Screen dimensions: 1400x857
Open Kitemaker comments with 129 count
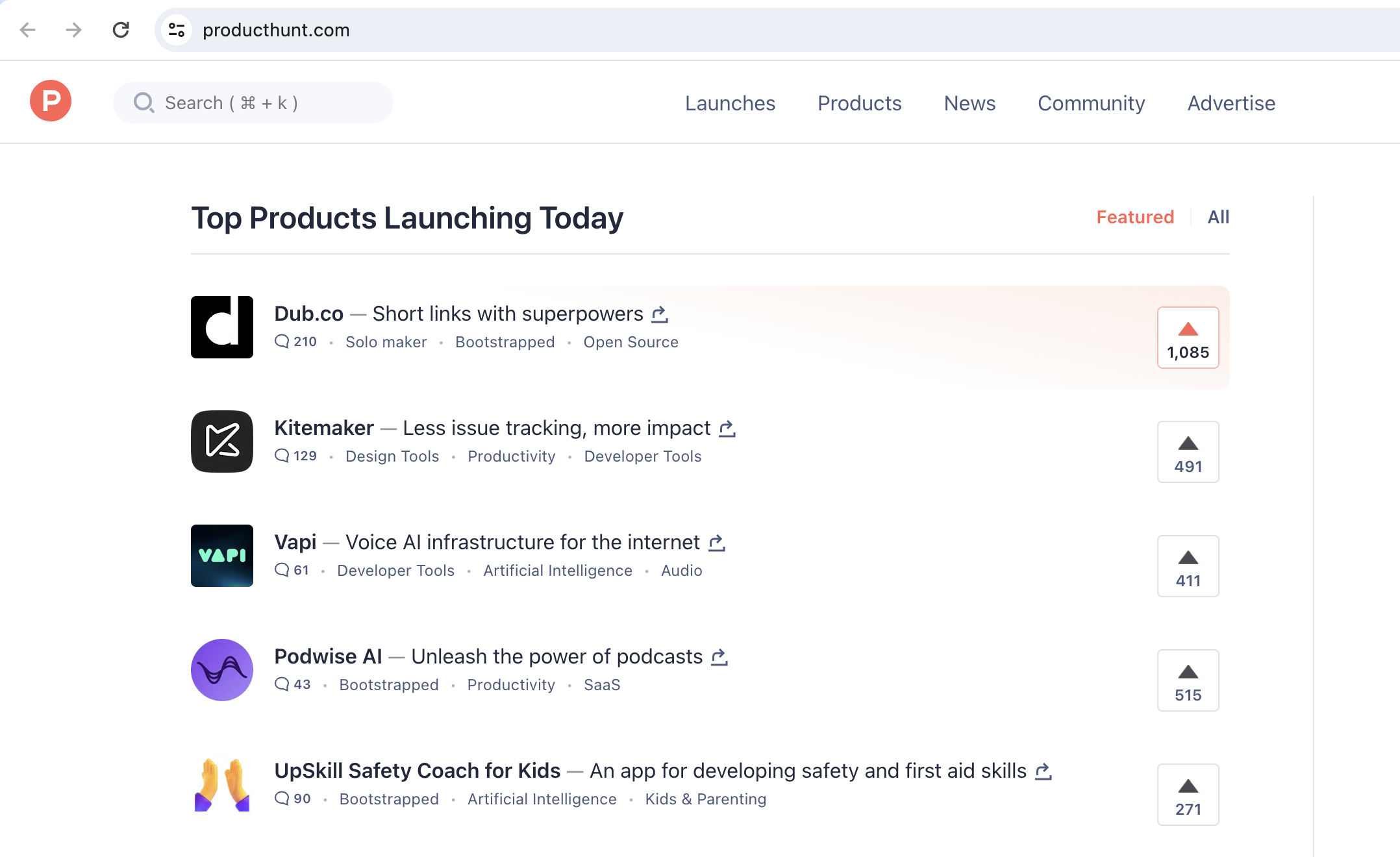click(295, 456)
